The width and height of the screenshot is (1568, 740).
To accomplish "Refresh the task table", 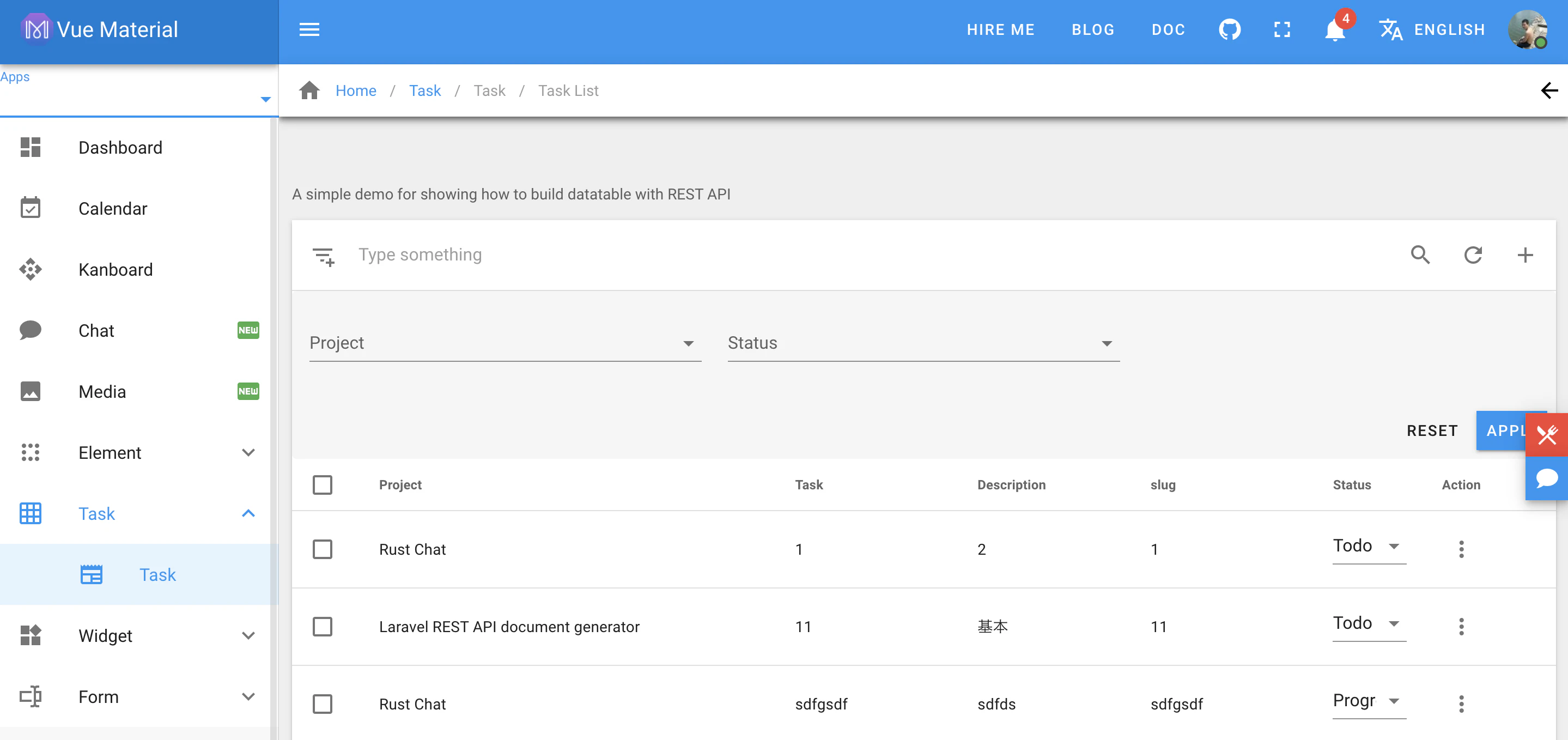I will 1473,254.
